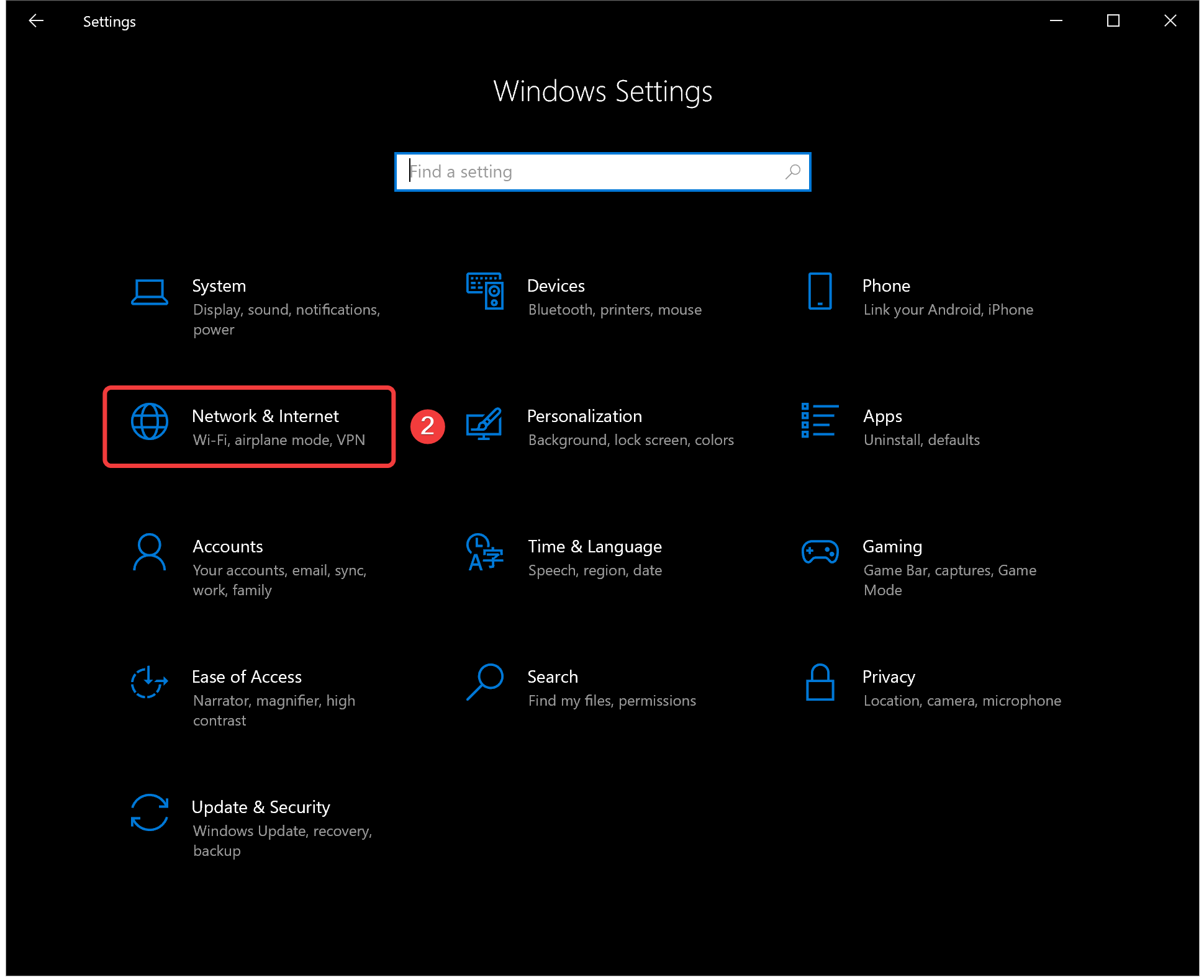The width and height of the screenshot is (1204, 980).
Task: Click the Search magnifier category icon
Action: [x=485, y=682]
